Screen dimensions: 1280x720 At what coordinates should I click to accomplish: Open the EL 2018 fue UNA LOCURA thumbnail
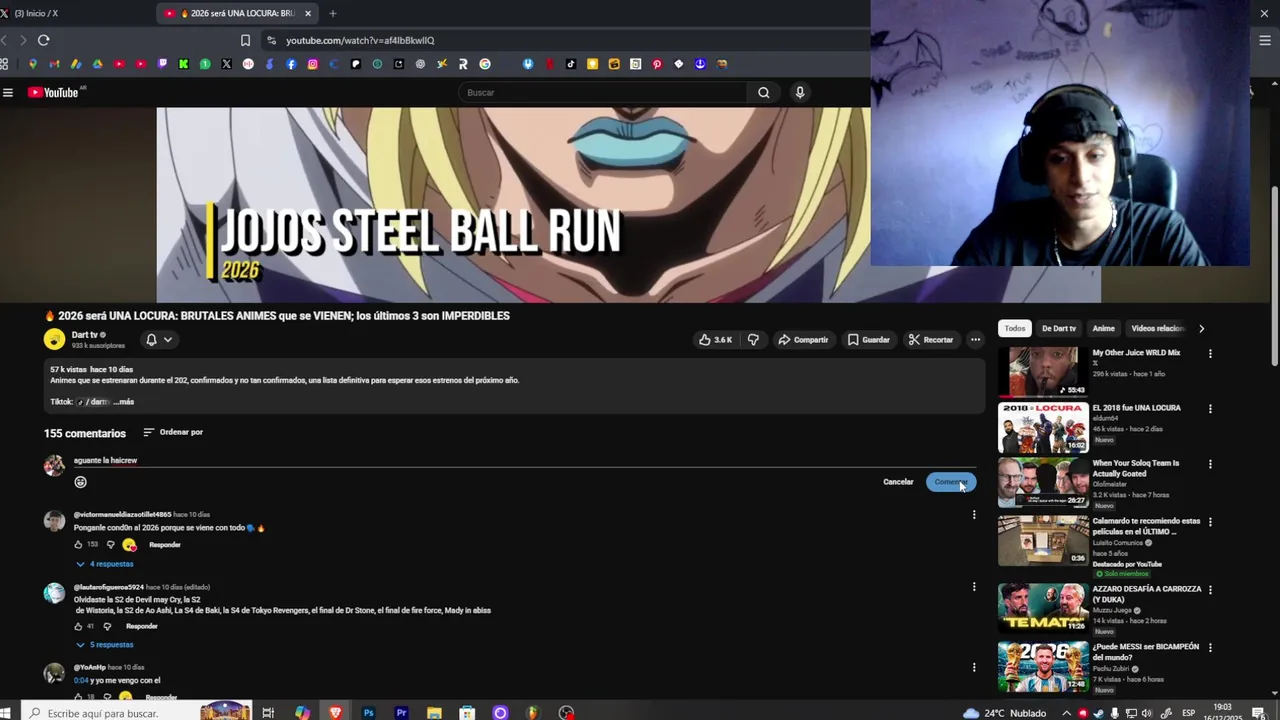click(1043, 428)
